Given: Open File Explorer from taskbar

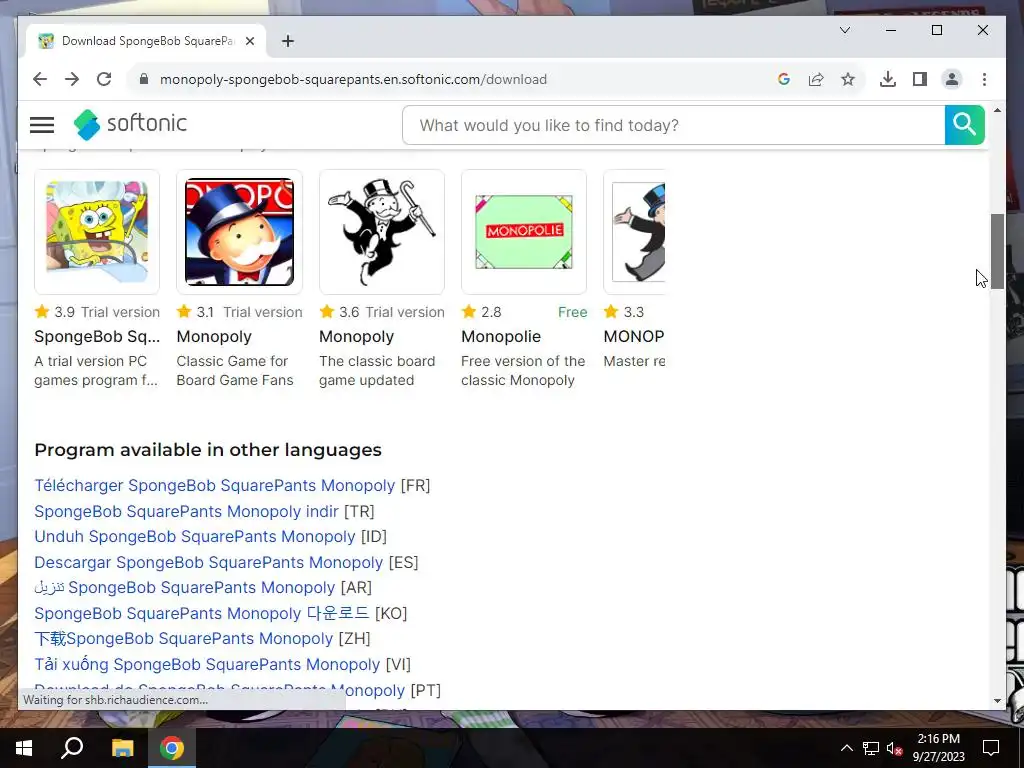Looking at the screenshot, I should click(122, 748).
